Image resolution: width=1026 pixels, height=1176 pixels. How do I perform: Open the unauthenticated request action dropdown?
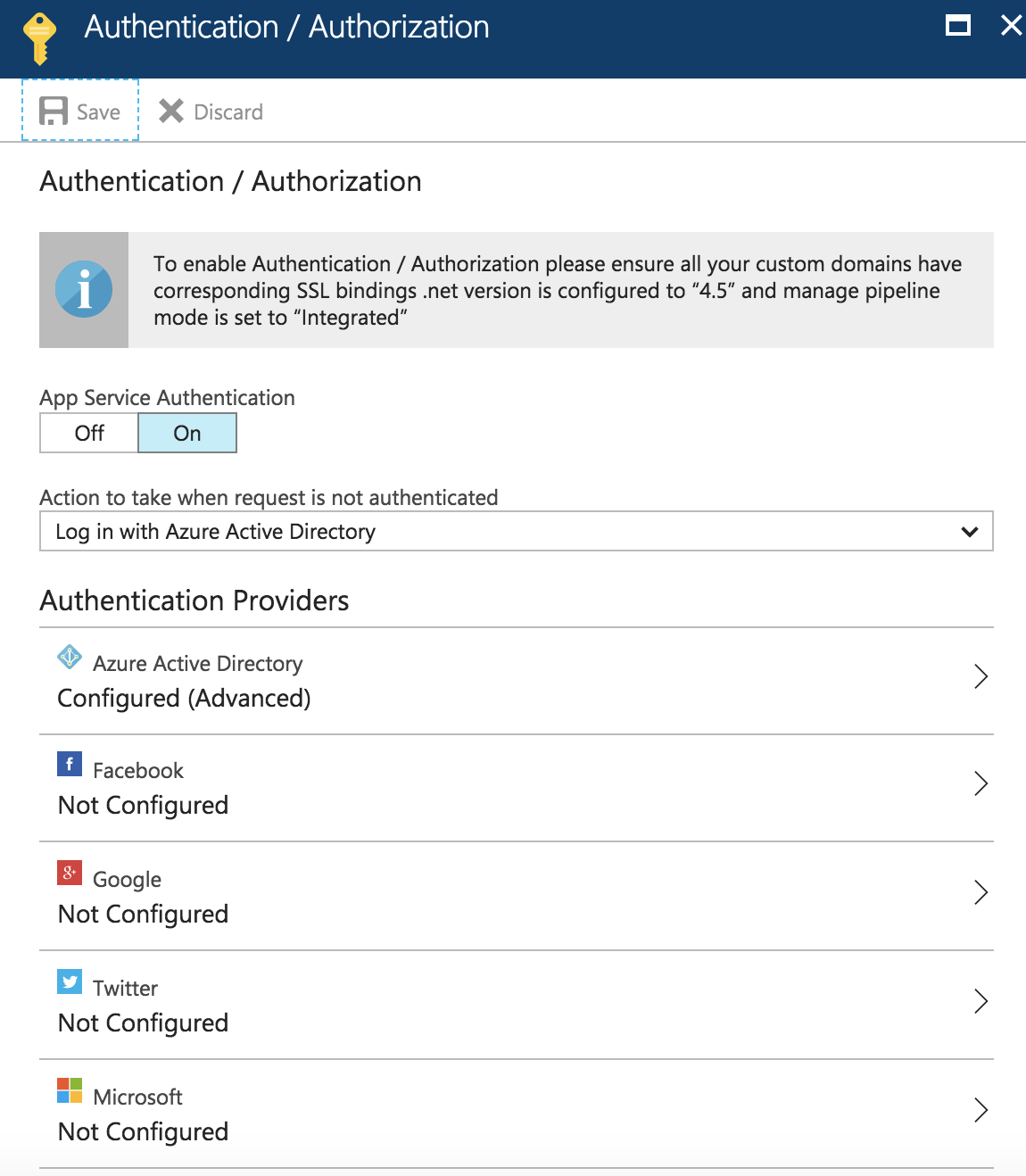click(x=517, y=531)
